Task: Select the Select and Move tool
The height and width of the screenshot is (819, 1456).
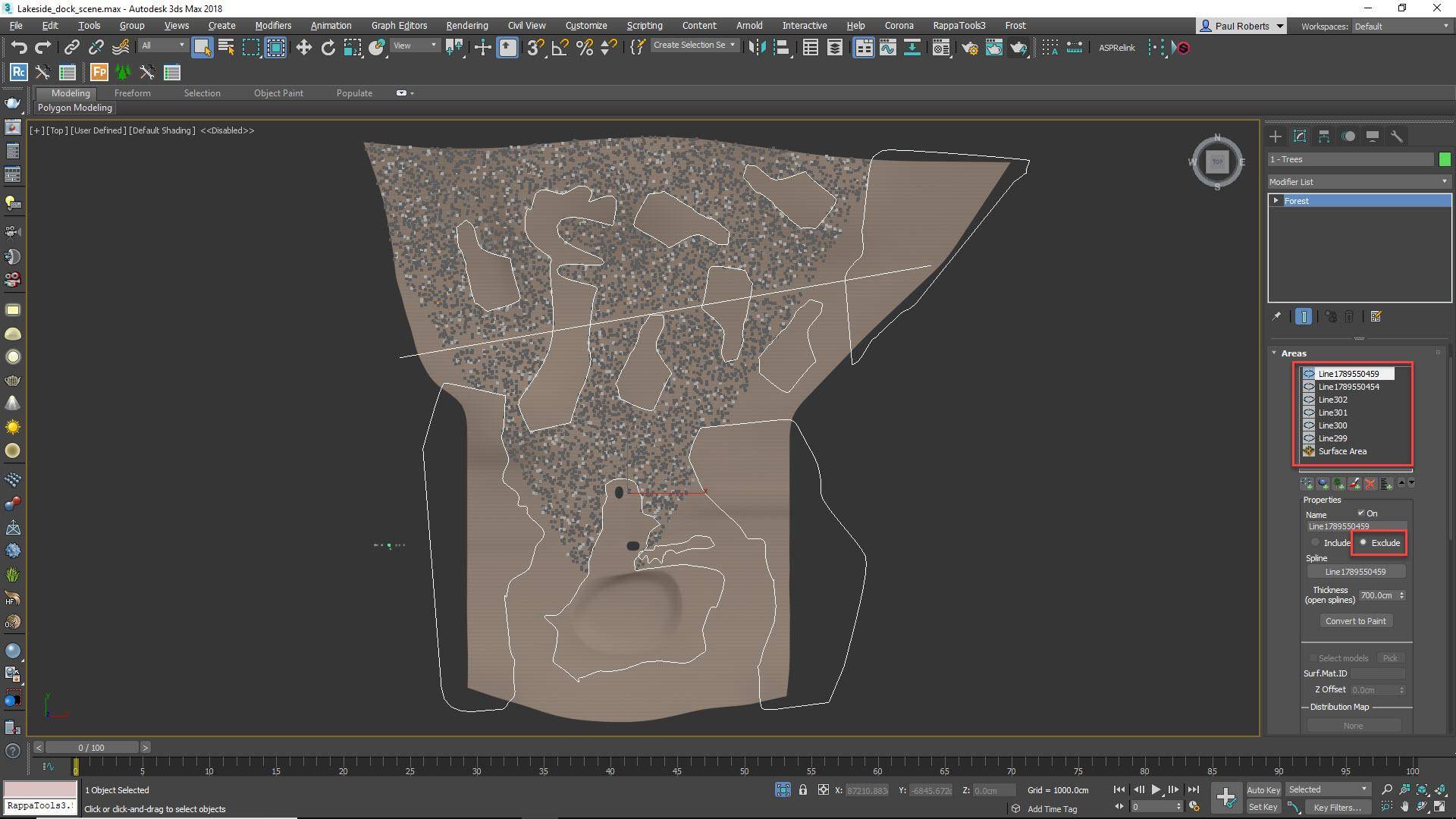Action: (304, 48)
